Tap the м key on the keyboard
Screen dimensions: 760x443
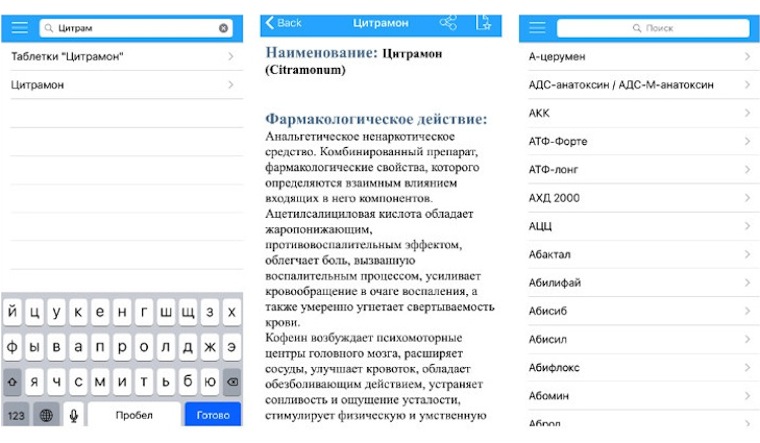[100, 382]
